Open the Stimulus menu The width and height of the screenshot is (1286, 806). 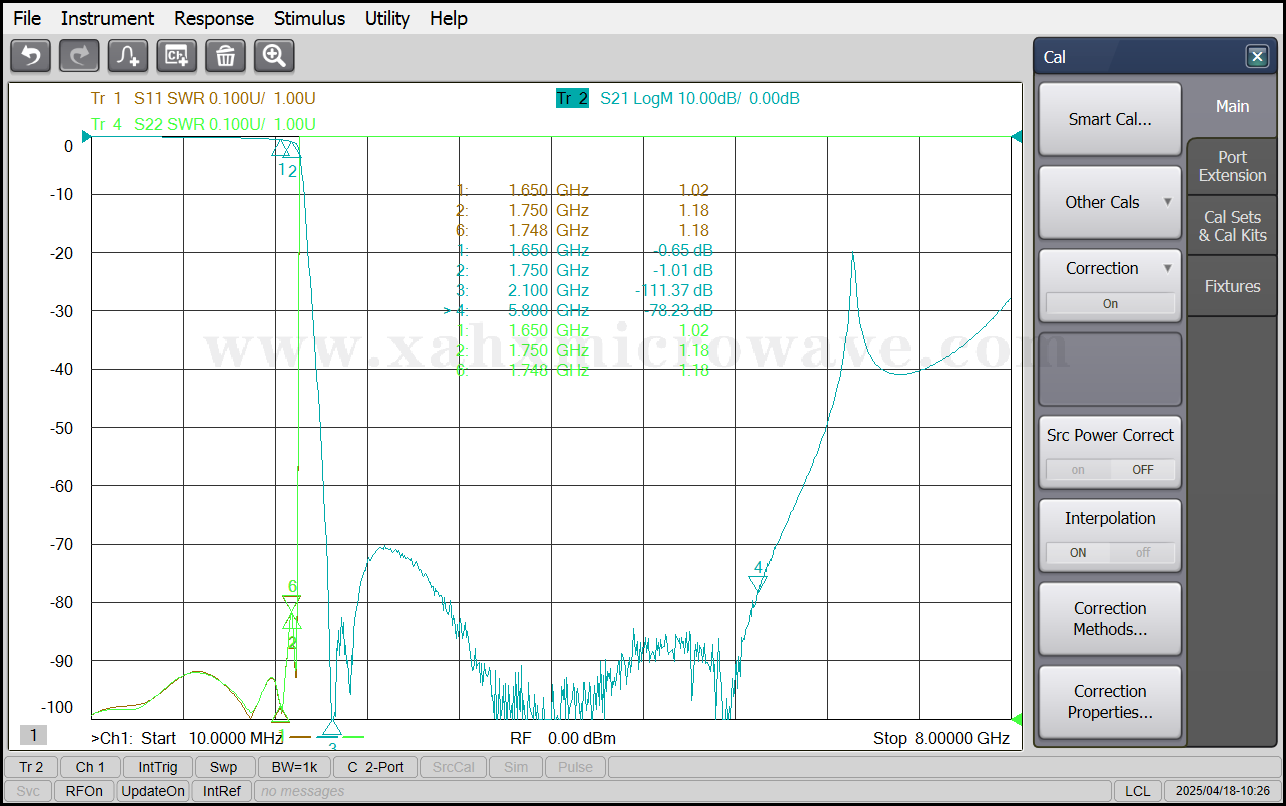309,18
